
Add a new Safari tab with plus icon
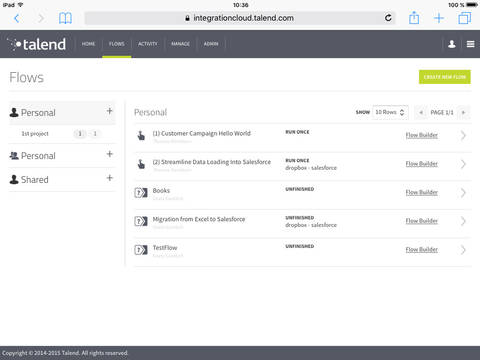point(439,18)
